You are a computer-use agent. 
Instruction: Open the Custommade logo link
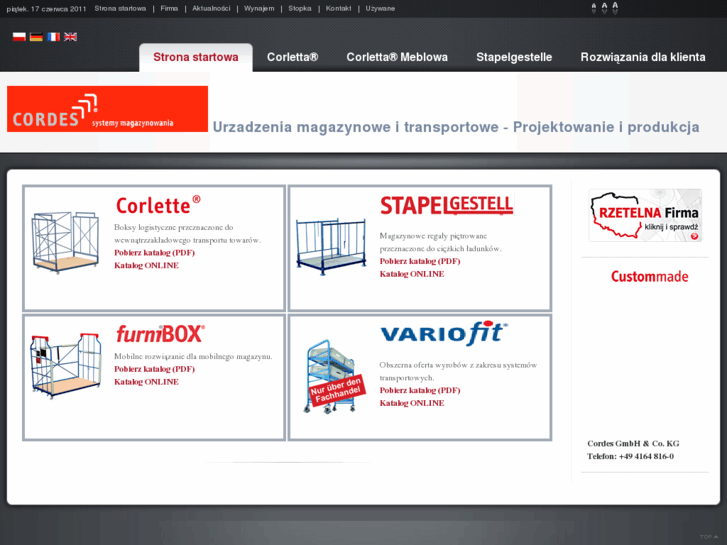(x=649, y=276)
